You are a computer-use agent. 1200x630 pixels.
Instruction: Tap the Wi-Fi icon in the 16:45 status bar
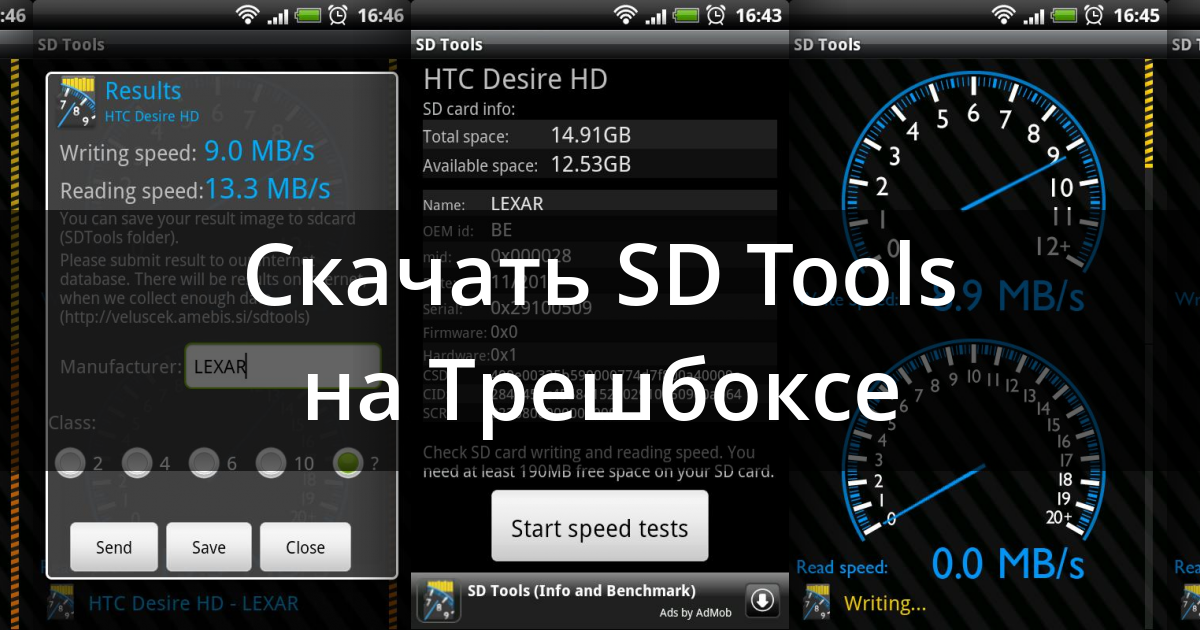click(1004, 15)
